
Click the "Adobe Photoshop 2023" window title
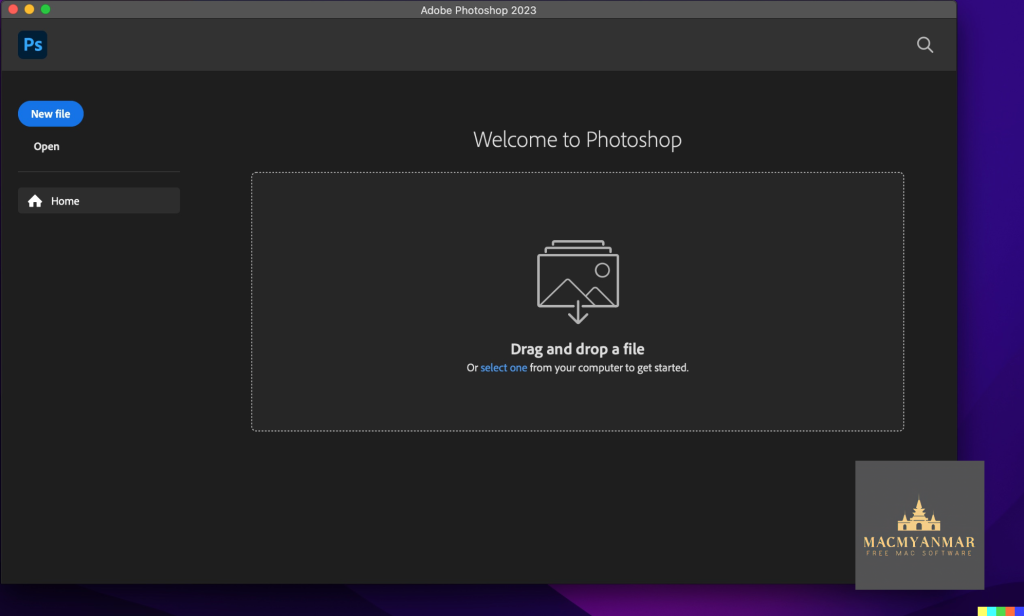478,10
